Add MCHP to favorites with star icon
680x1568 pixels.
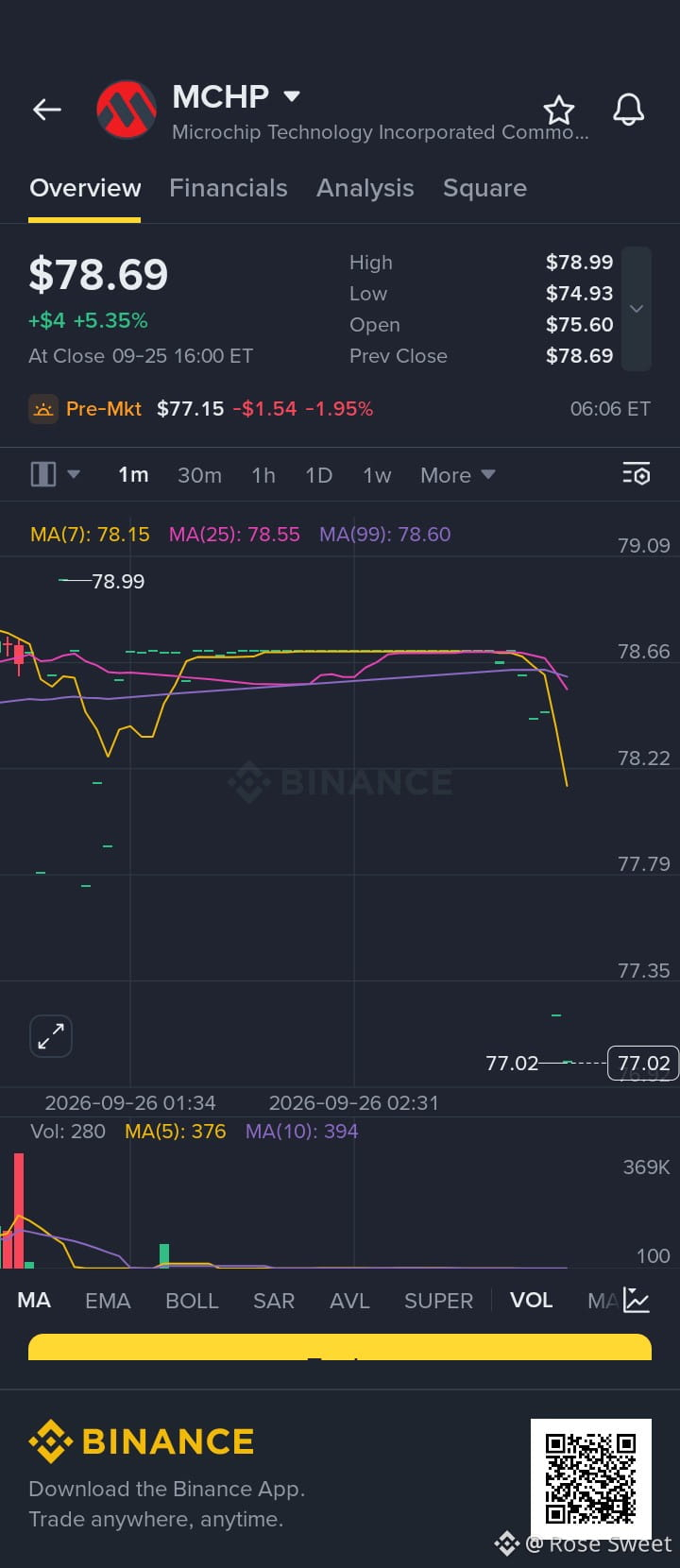tap(559, 110)
